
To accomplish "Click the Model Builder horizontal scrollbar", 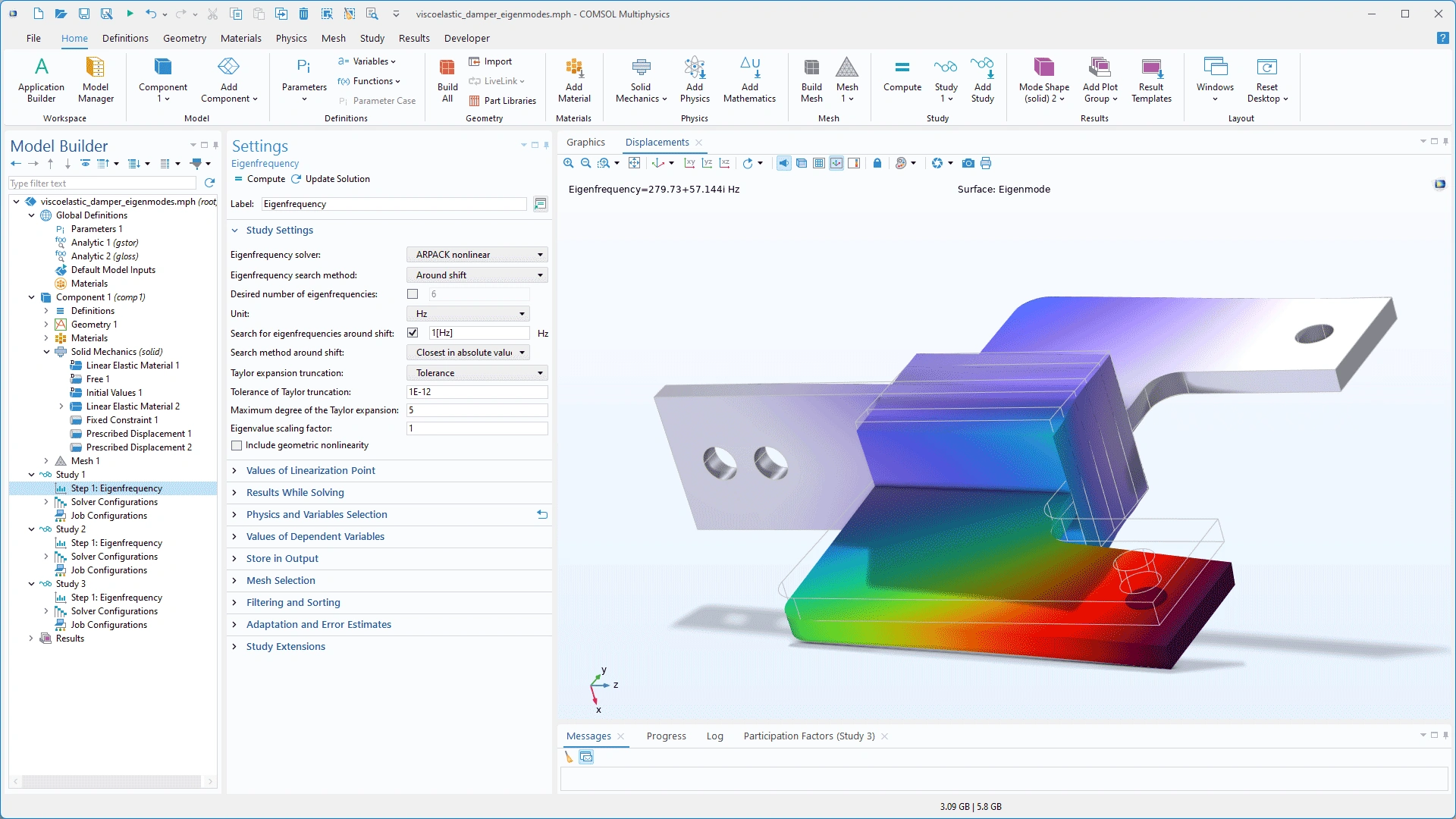I will tap(112, 781).
